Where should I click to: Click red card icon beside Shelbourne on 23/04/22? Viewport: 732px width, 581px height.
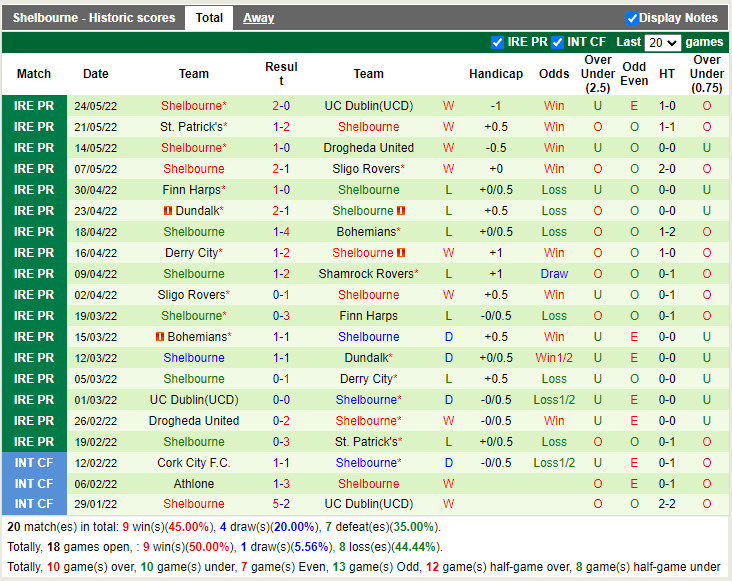401,211
